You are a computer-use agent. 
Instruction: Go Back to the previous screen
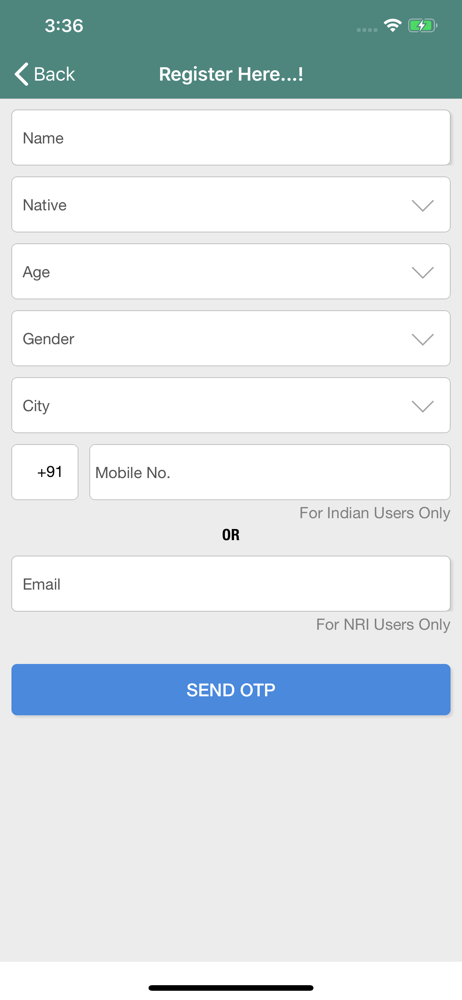tap(45, 75)
